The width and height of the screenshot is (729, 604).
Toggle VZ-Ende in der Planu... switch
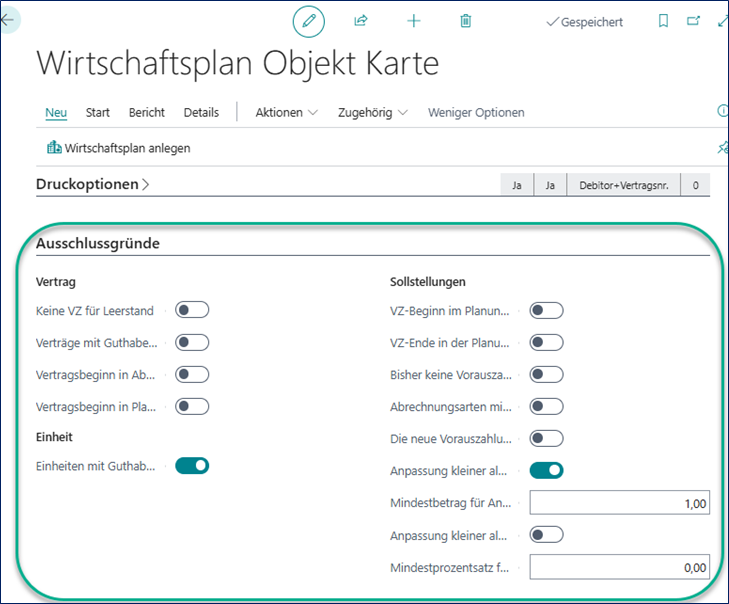pyautogui.click(x=546, y=343)
